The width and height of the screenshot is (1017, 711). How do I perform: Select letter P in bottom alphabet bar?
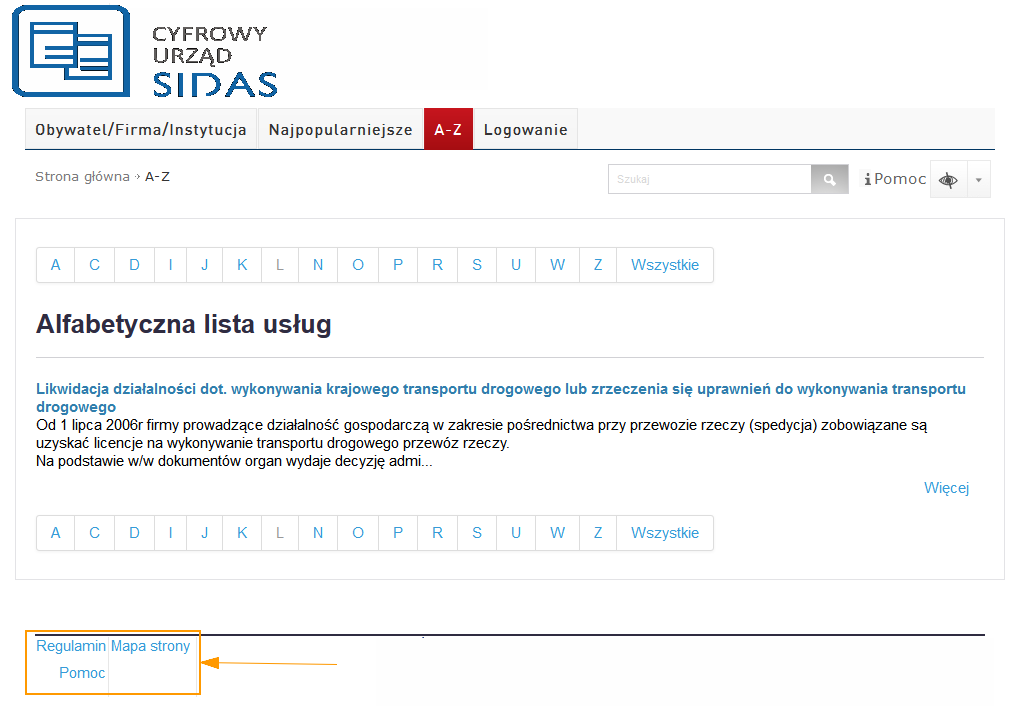coord(398,533)
